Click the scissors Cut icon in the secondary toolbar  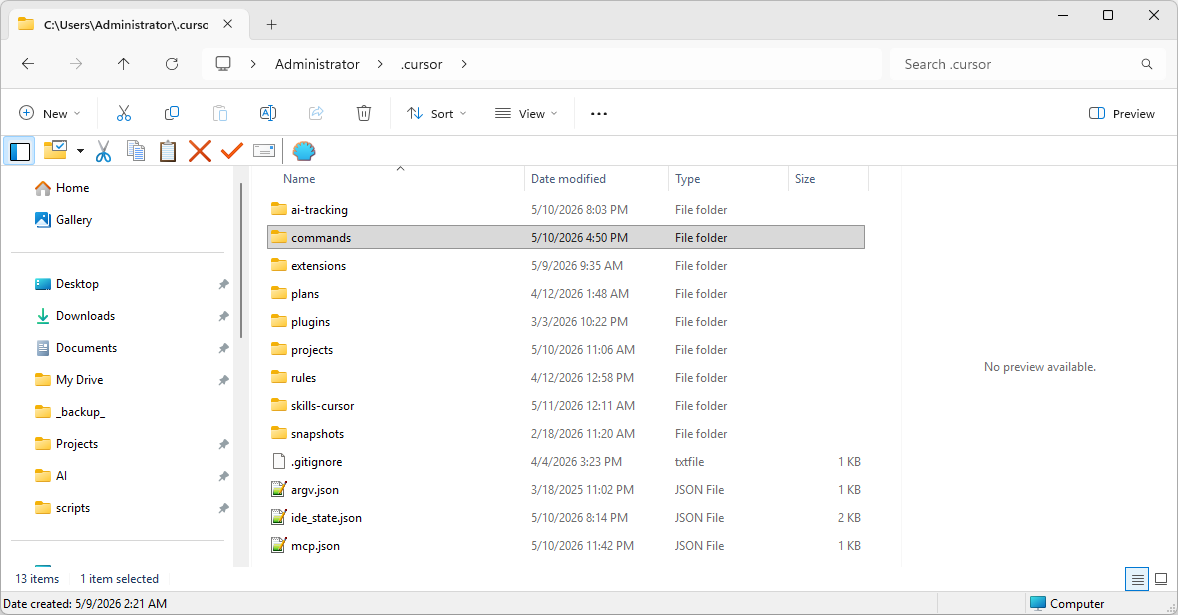104,151
